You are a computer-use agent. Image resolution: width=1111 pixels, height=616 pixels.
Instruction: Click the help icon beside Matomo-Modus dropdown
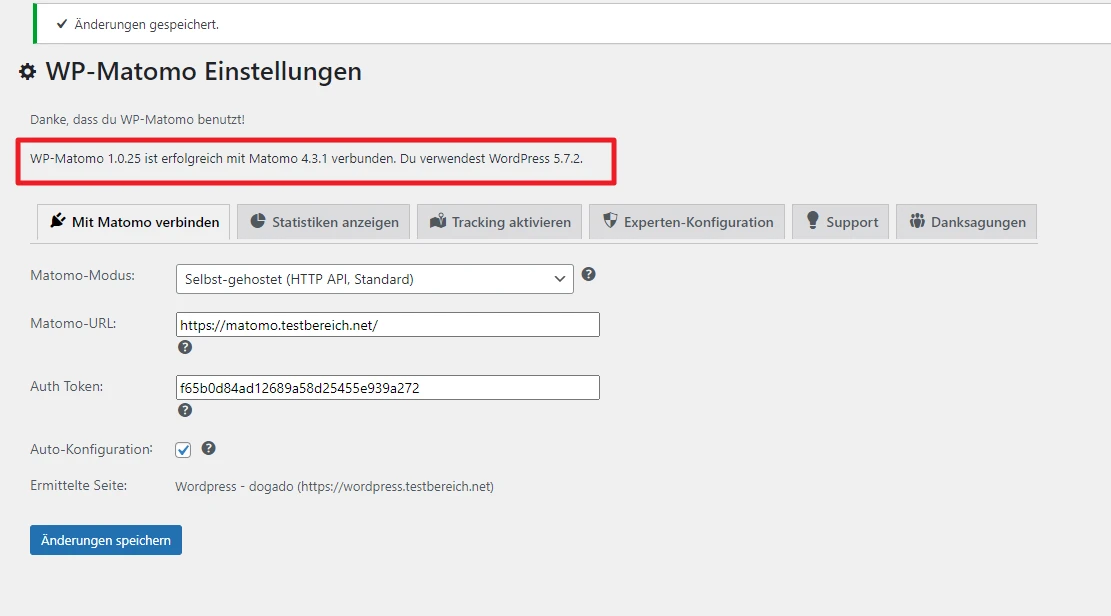(x=589, y=274)
